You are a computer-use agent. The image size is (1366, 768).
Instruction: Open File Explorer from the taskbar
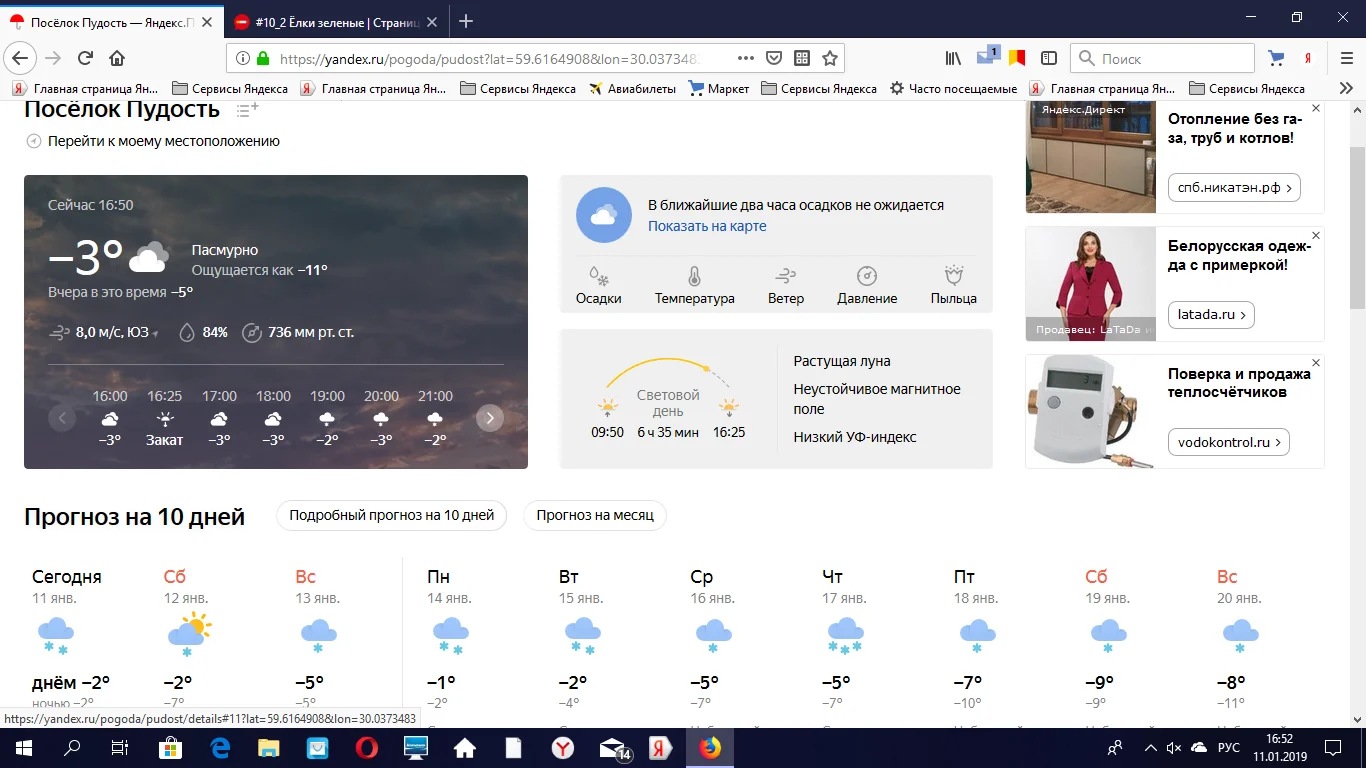point(269,747)
